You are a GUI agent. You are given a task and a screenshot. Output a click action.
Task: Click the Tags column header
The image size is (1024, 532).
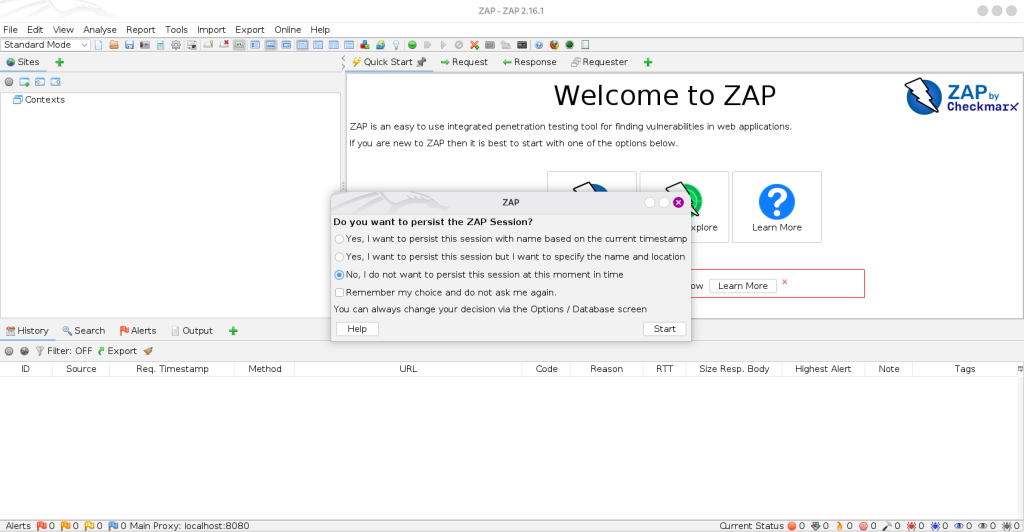pos(965,369)
